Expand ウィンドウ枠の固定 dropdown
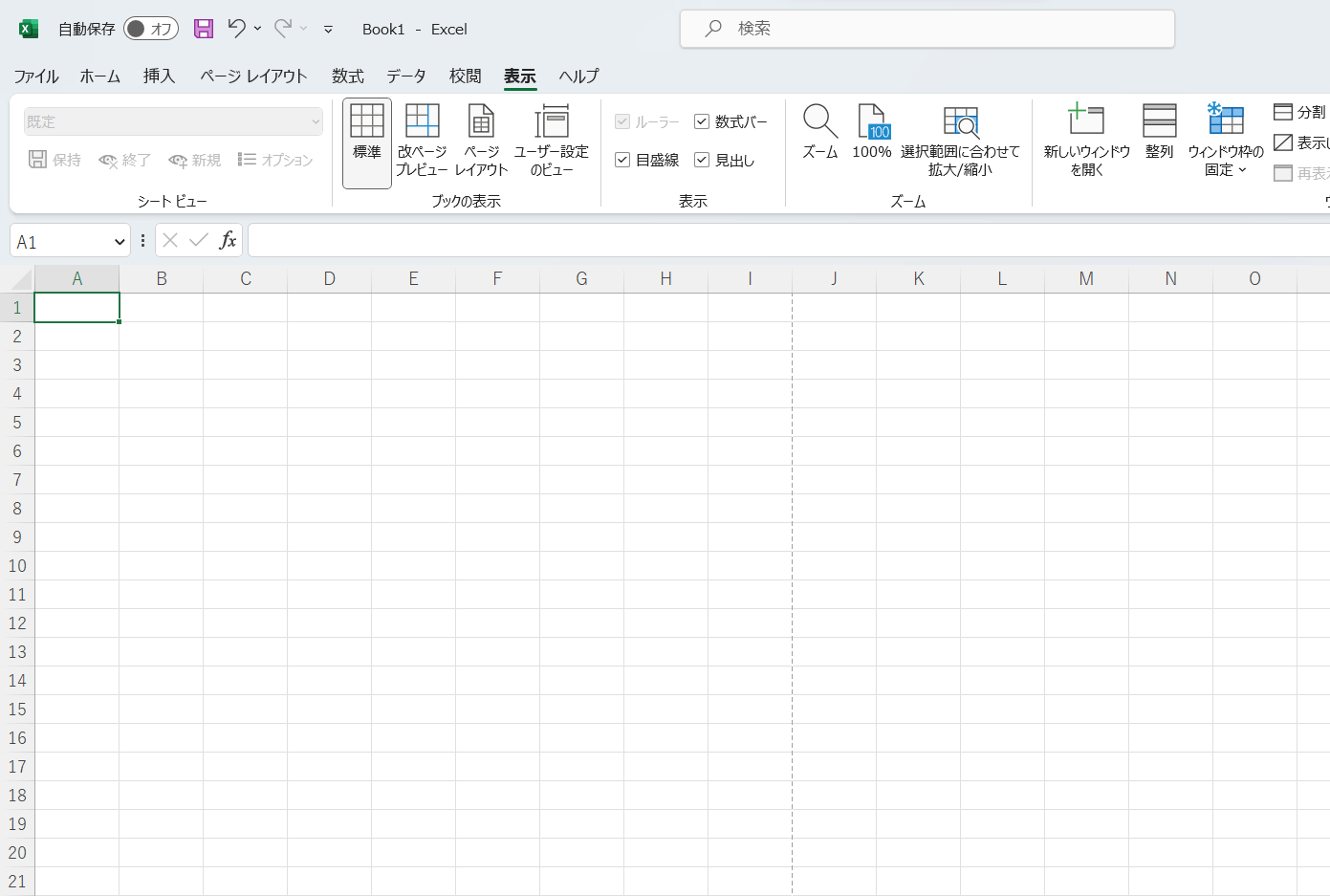The image size is (1330, 896). click(x=1226, y=142)
